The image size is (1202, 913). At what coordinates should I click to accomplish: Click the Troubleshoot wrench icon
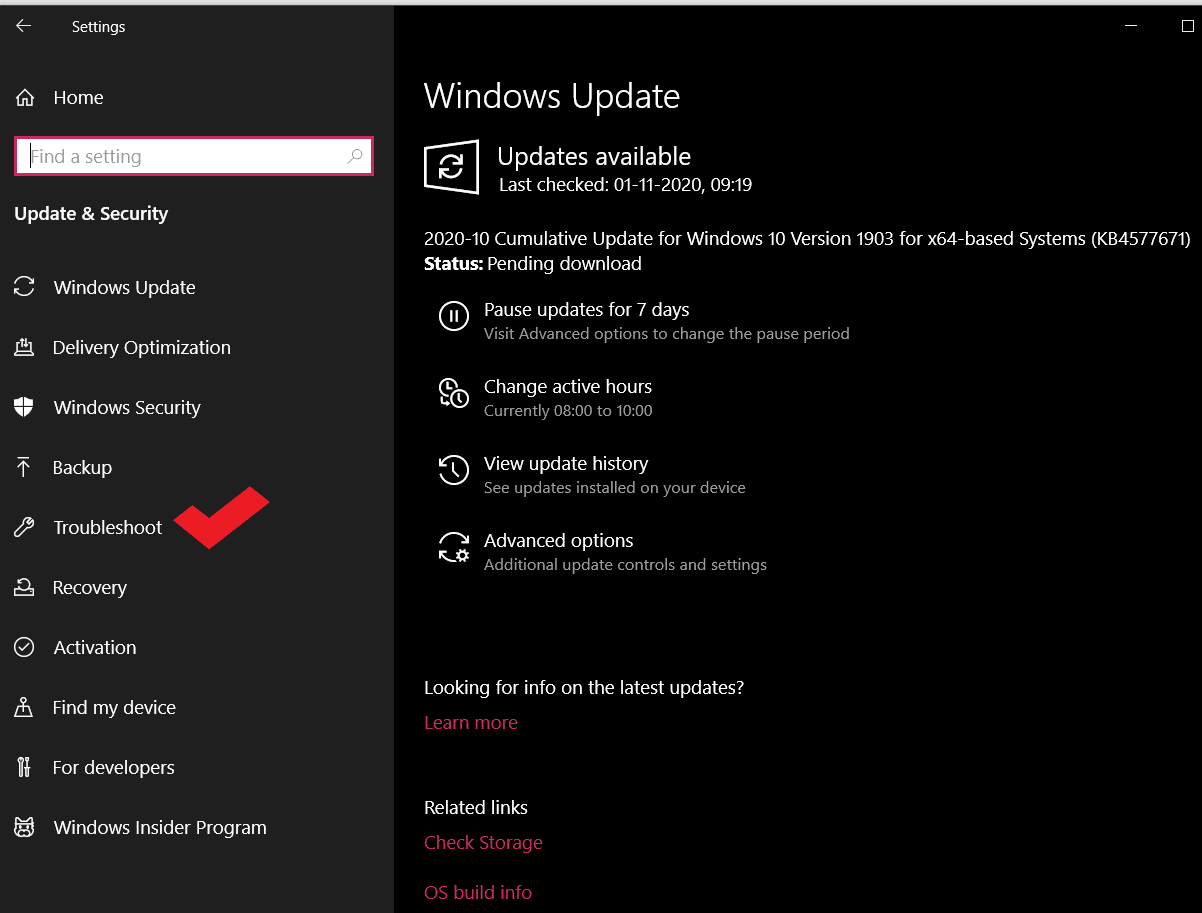pos(24,527)
